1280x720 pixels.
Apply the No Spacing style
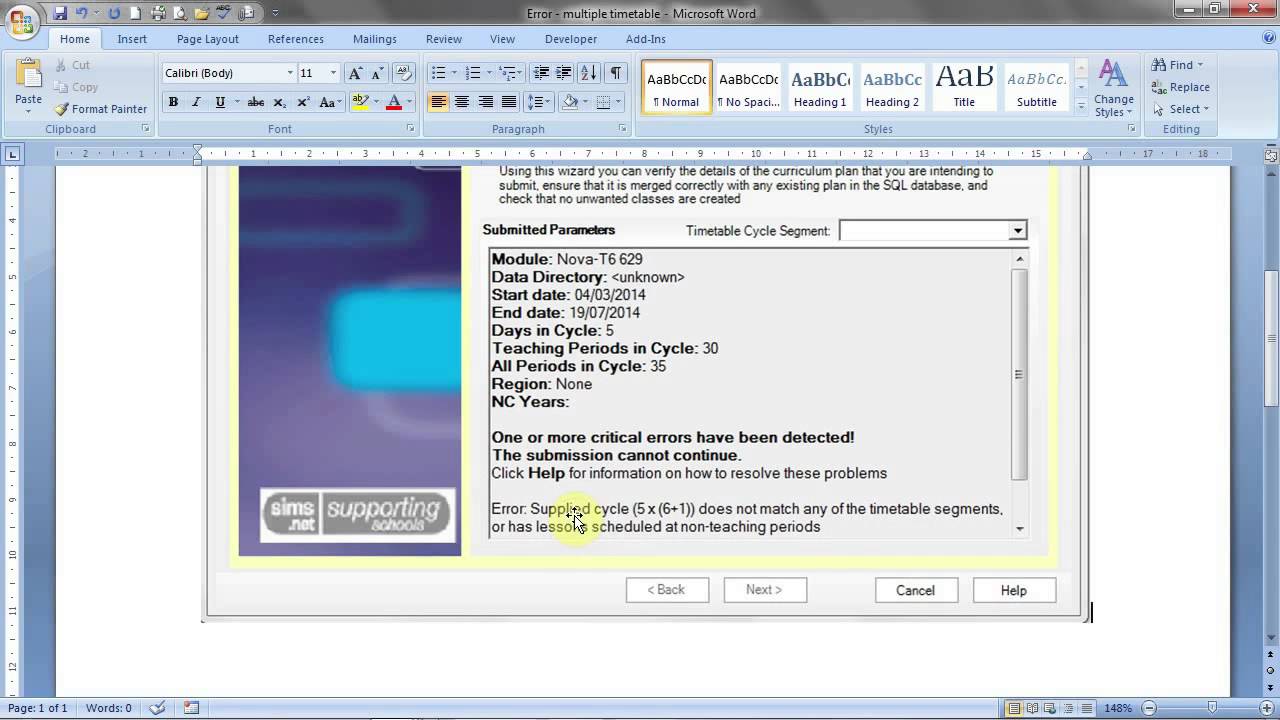[x=748, y=87]
